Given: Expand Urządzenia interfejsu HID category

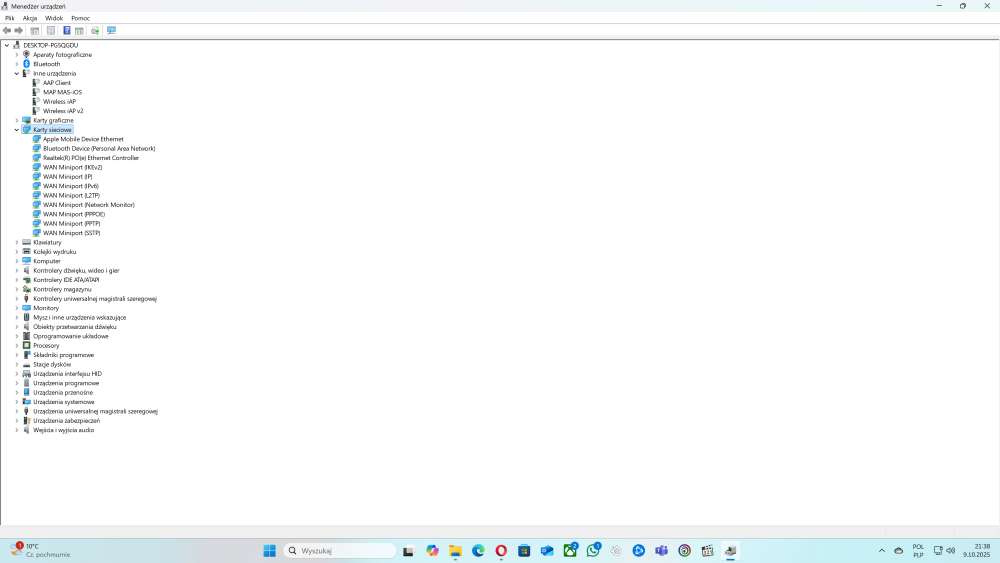Looking at the screenshot, I should pyautogui.click(x=17, y=374).
